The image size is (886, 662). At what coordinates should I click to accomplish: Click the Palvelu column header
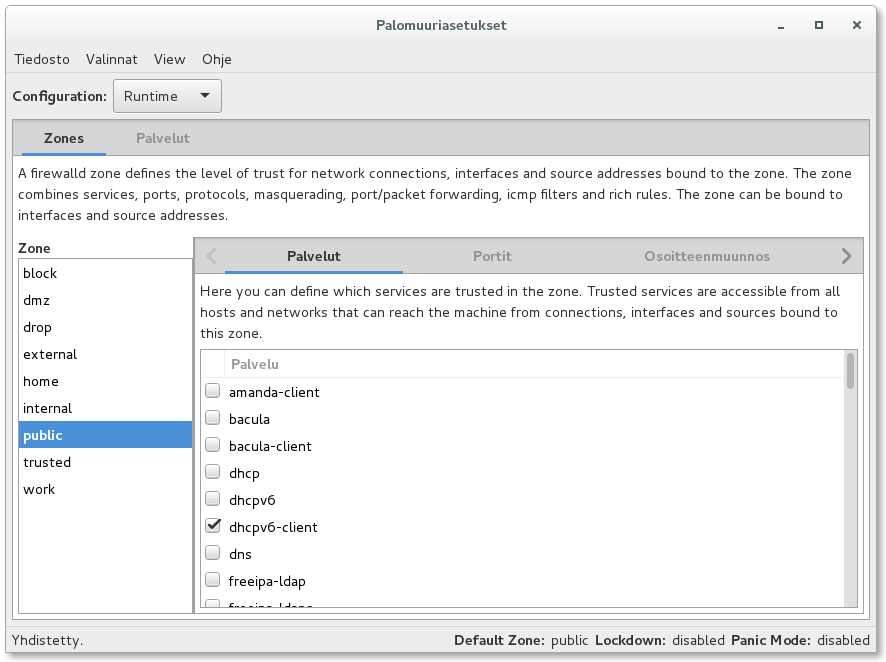[255, 364]
